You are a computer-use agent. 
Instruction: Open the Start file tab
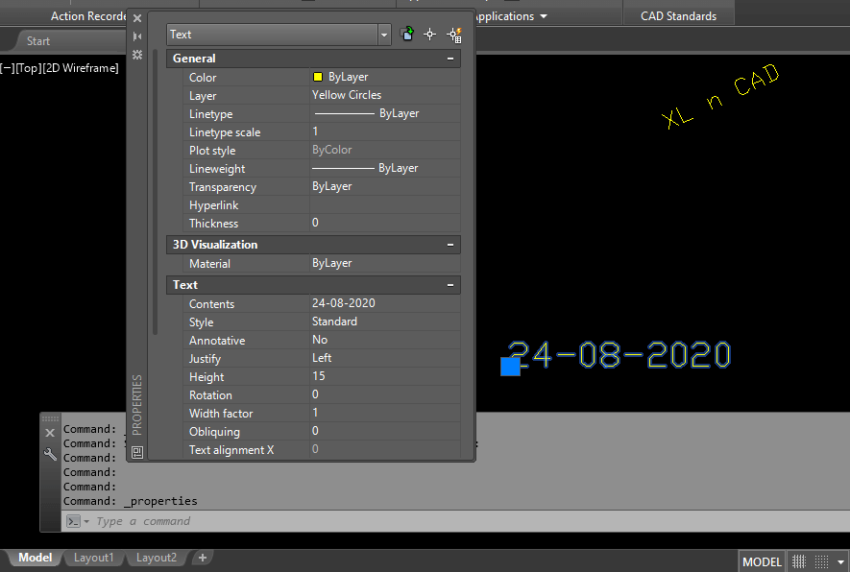[x=38, y=41]
